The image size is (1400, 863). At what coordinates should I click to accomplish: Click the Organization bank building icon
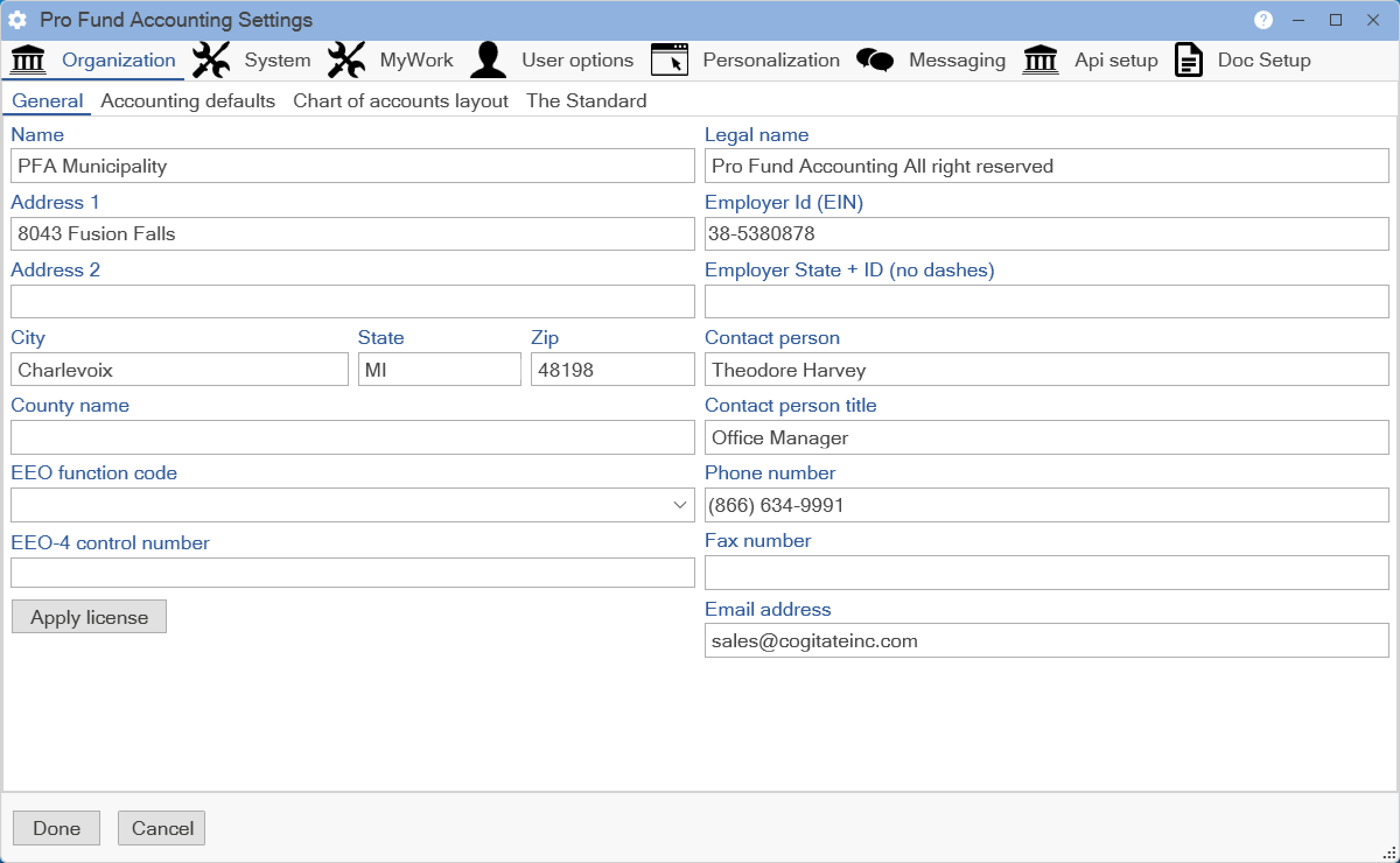(28, 59)
